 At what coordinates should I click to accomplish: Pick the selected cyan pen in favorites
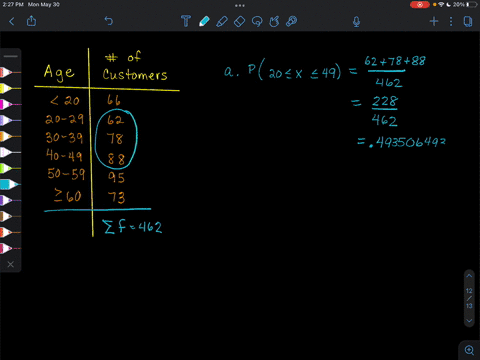(10, 184)
